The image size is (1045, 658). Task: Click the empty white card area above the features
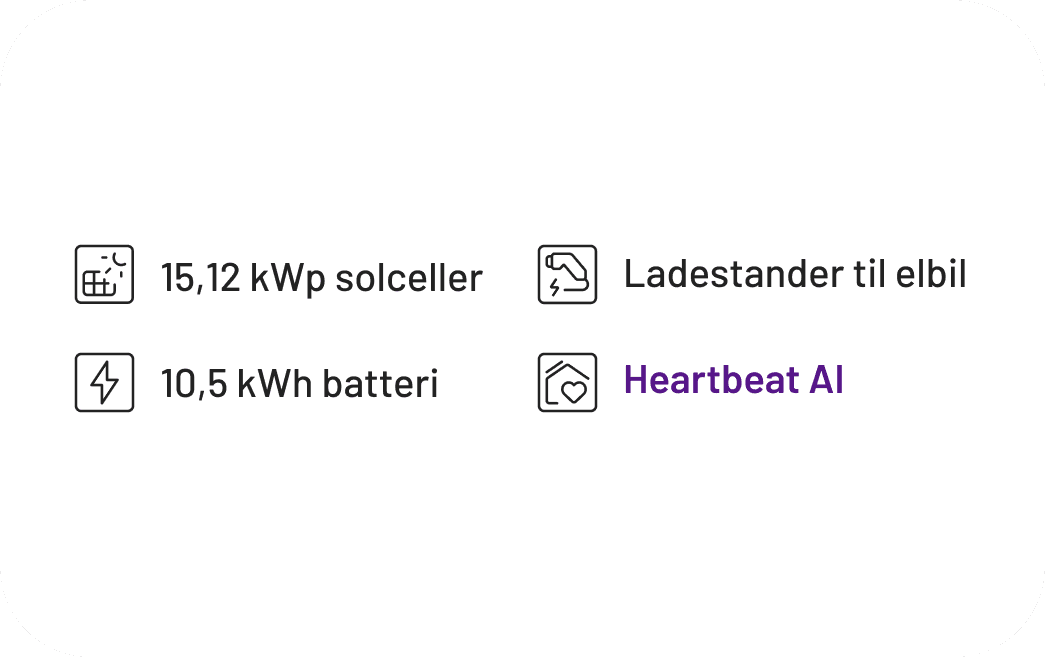pos(522,120)
